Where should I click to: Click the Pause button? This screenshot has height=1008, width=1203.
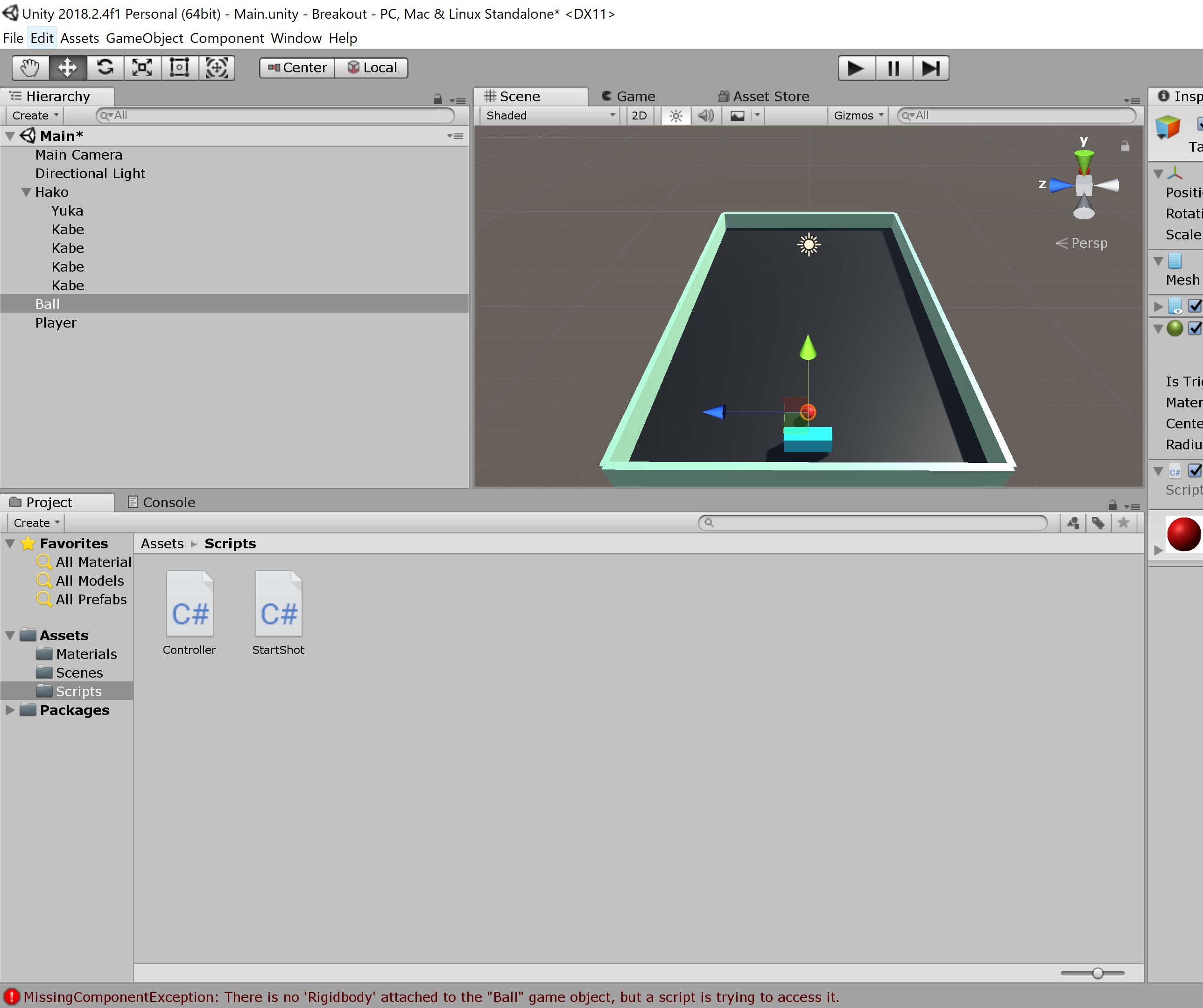pyautogui.click(x=893, y=68)
